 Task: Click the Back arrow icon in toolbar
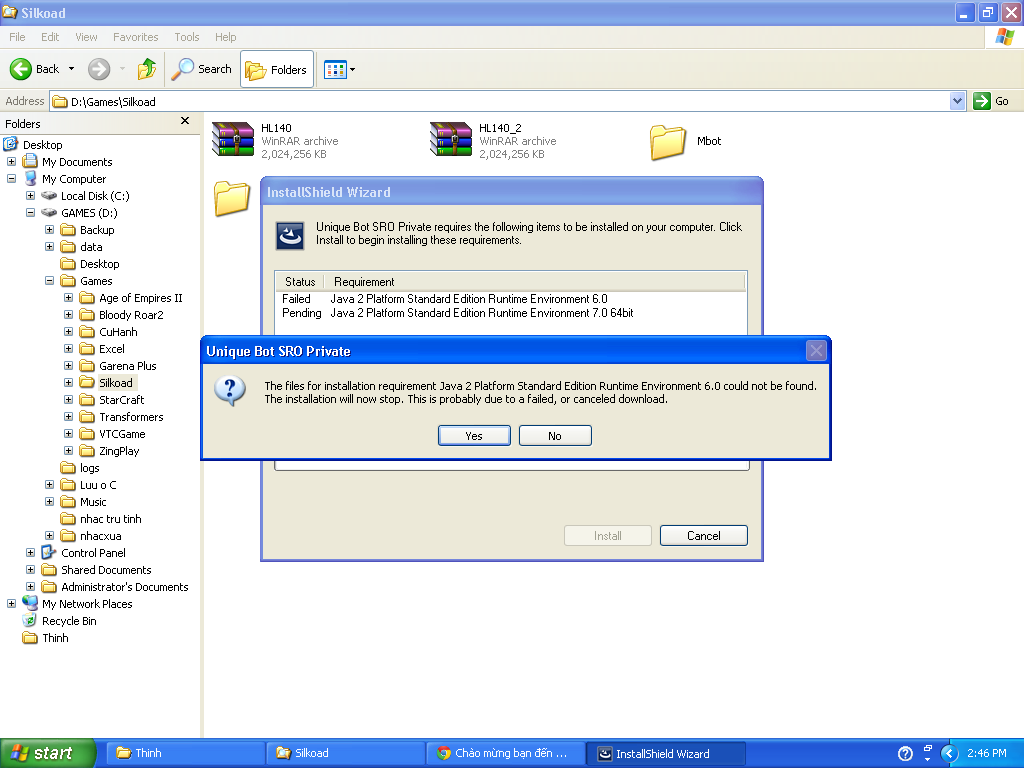(x=21, y=69)
